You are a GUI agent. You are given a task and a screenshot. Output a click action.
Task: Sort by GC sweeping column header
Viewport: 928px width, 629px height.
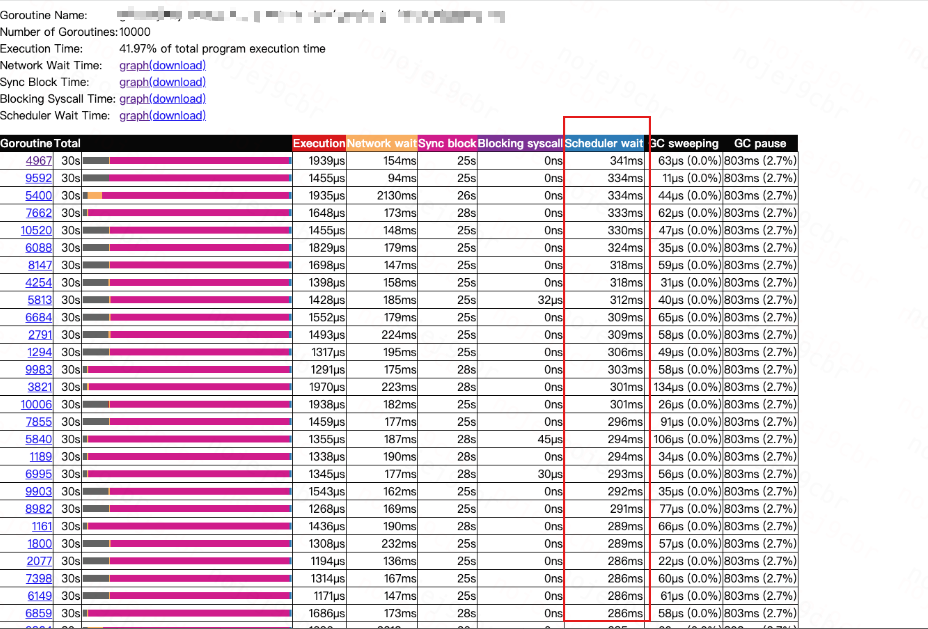684,143
